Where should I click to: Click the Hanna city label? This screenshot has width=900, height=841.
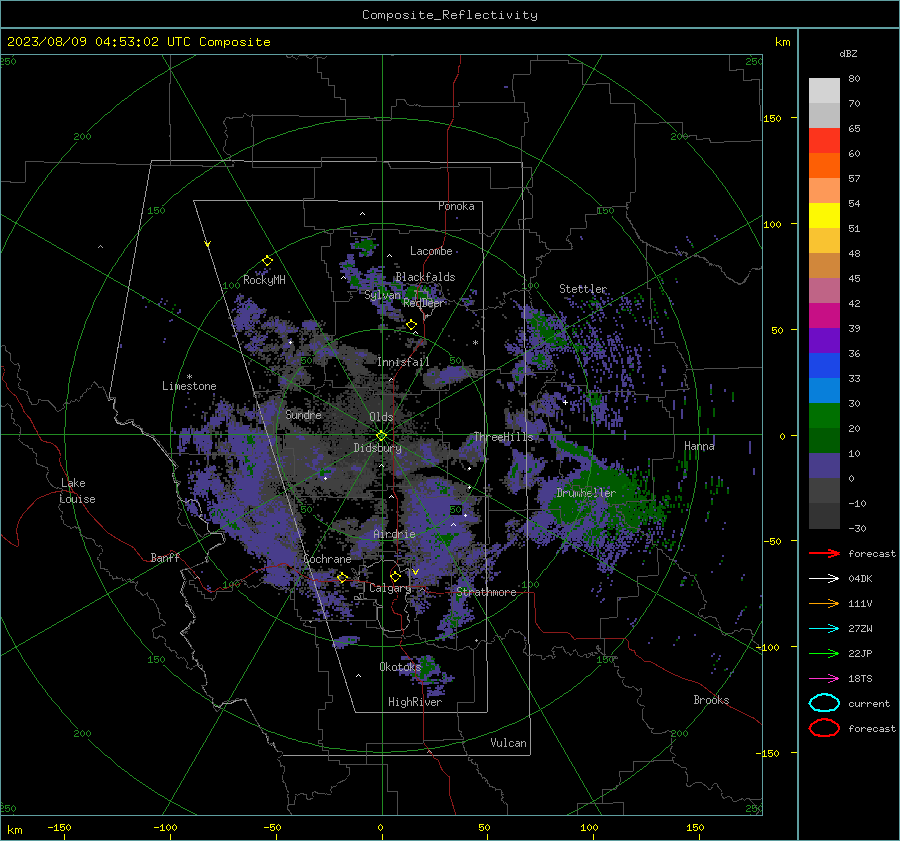click(699, 446)
